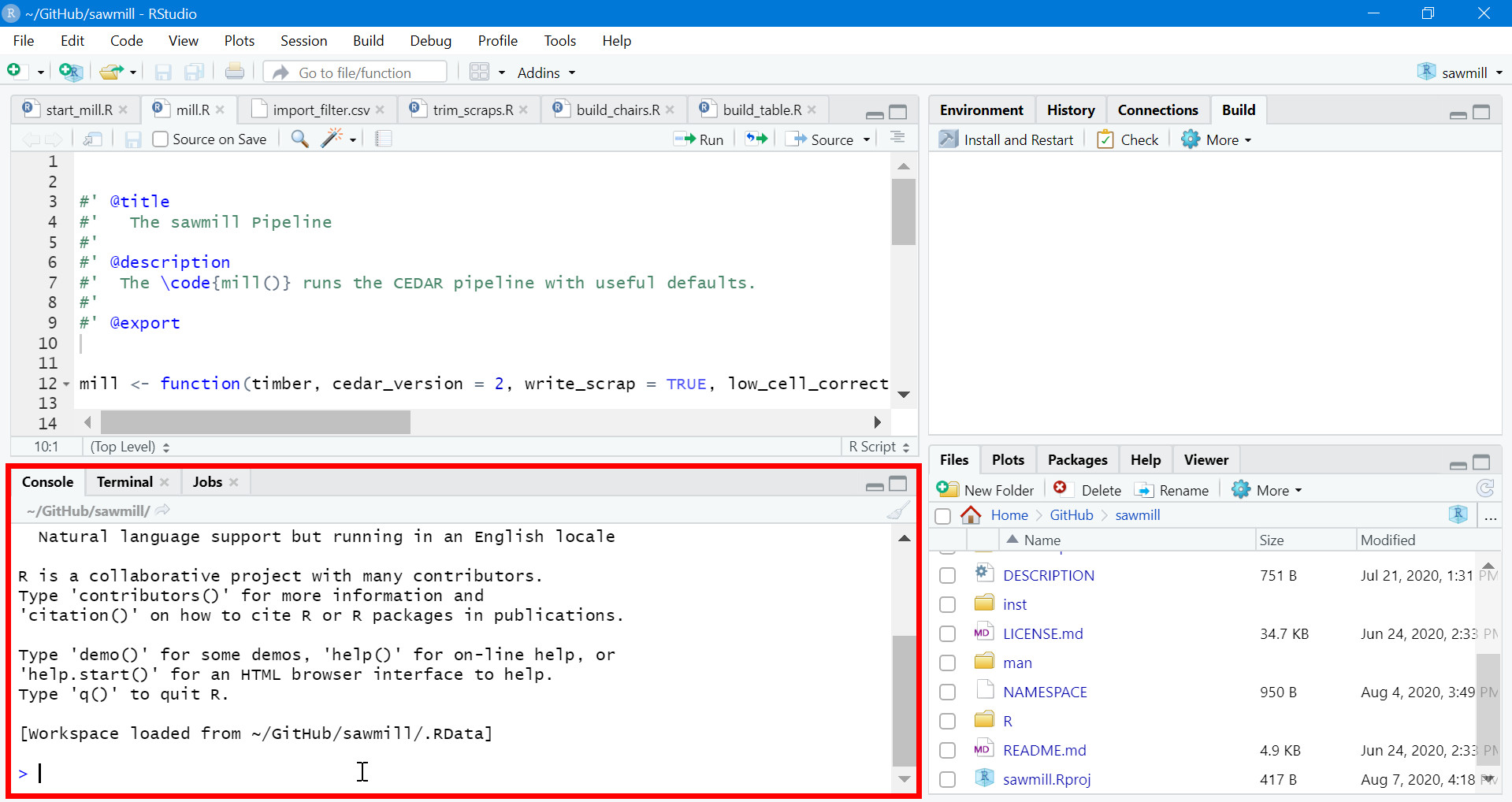
Task: Open the R Script file type selector
Action: 879,447
